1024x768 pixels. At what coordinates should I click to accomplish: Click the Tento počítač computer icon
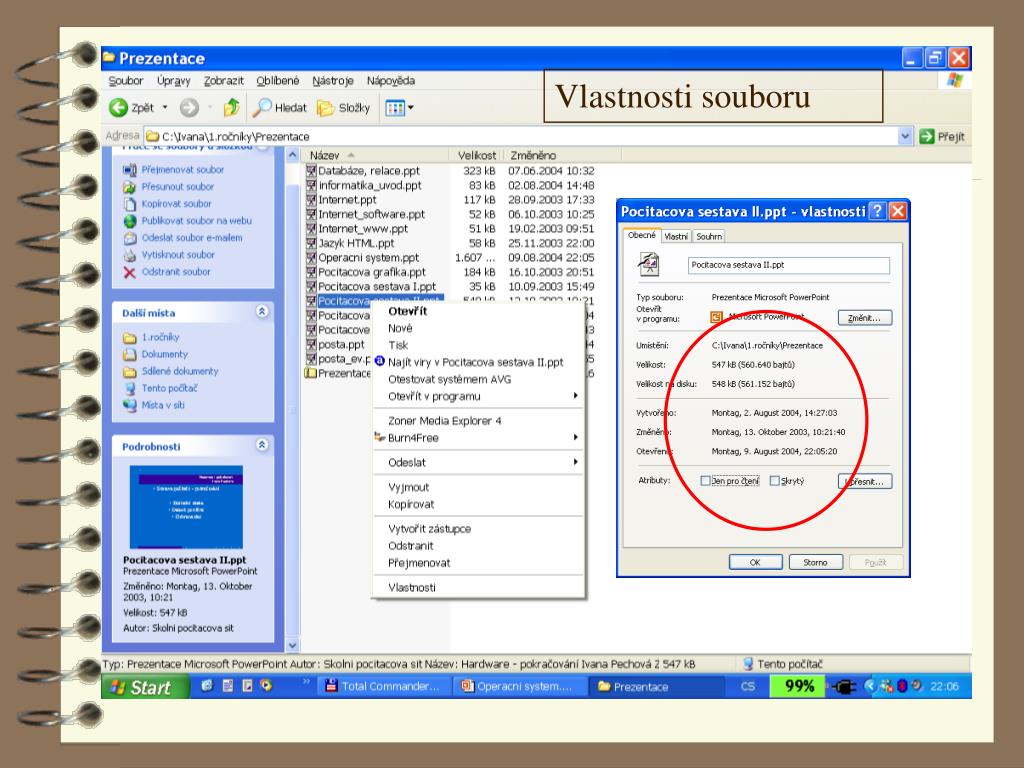pyautogui.click(x=129, y=389)
